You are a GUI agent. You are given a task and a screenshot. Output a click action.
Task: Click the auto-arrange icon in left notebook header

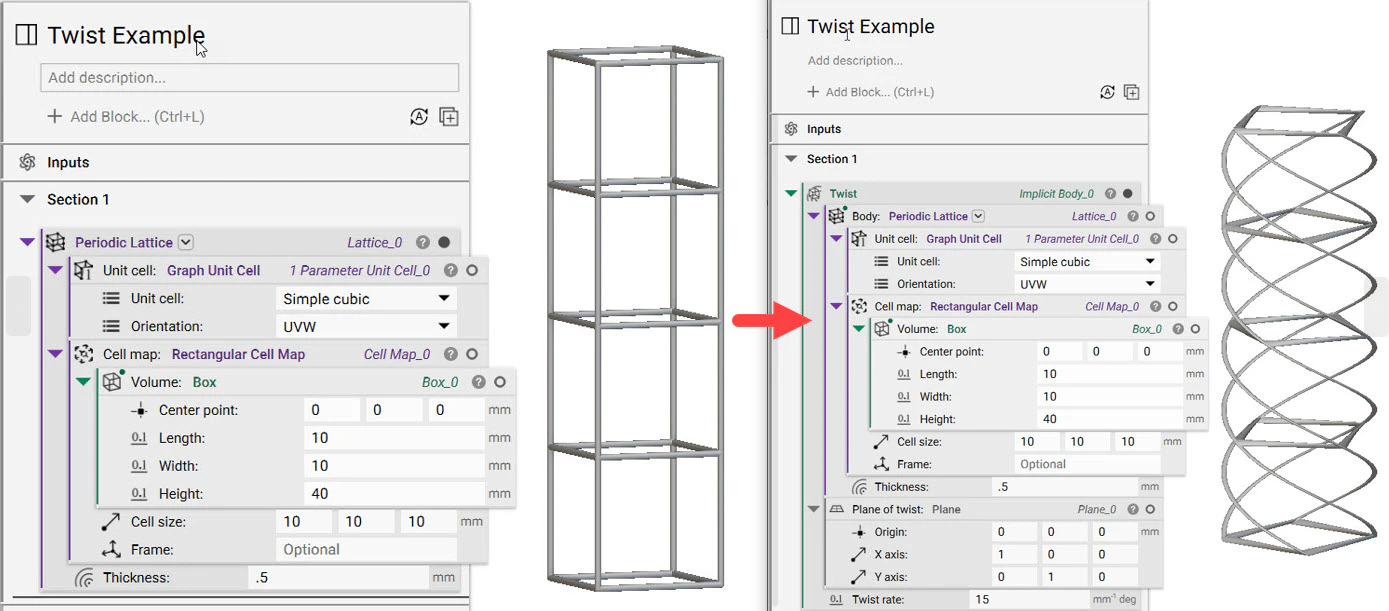419,117
